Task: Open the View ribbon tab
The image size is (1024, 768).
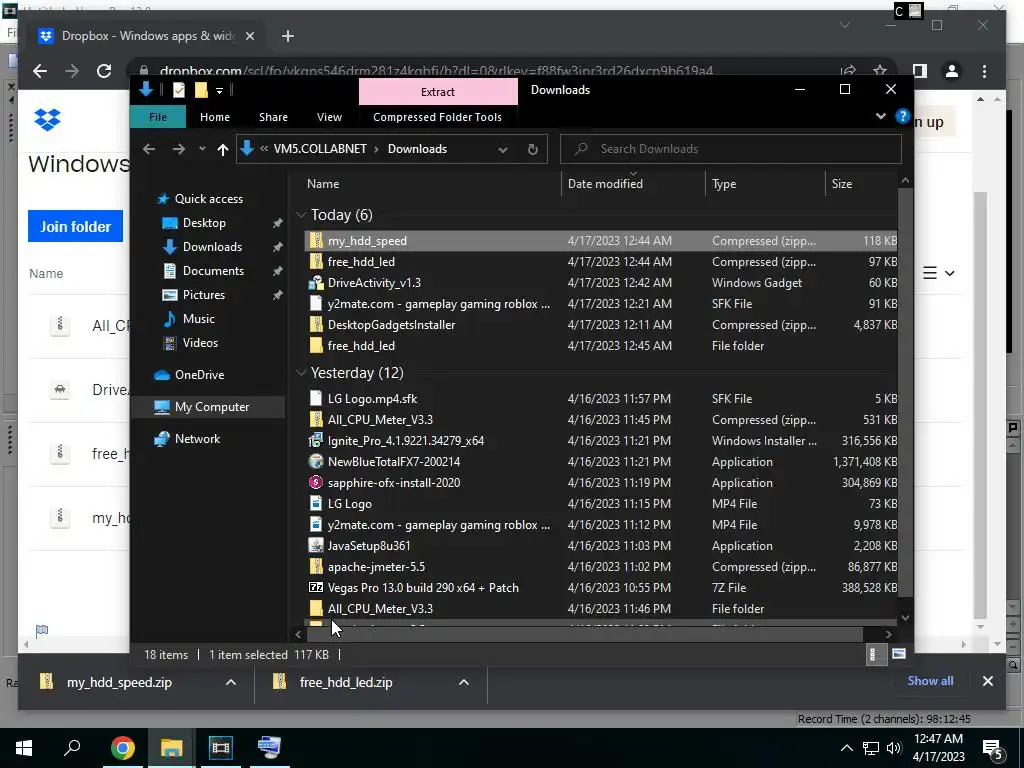Action: point(329,117)
